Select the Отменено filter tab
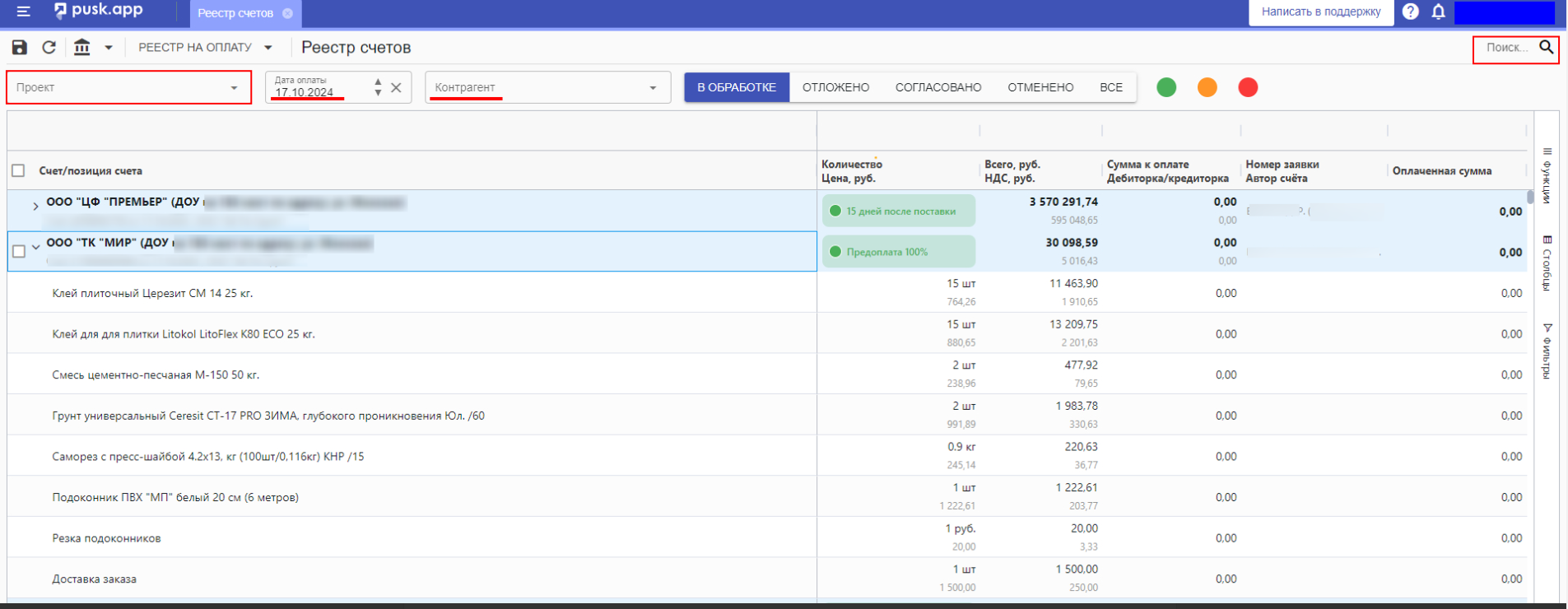 pos(1040,87)
